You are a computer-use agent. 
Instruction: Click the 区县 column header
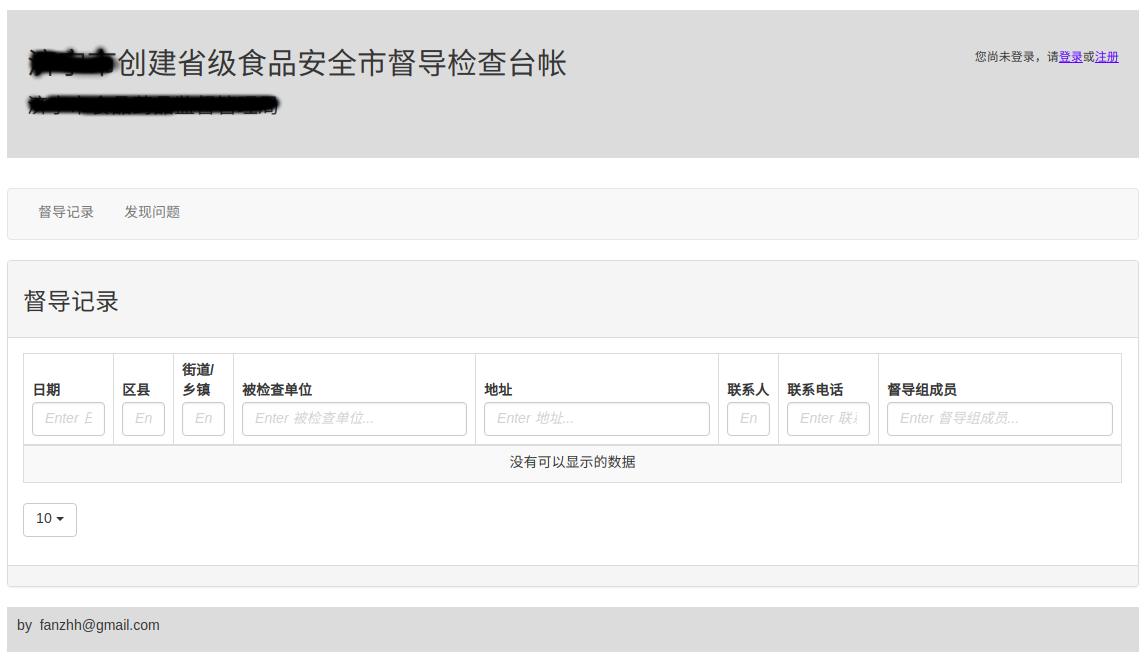tap(137, 390)
